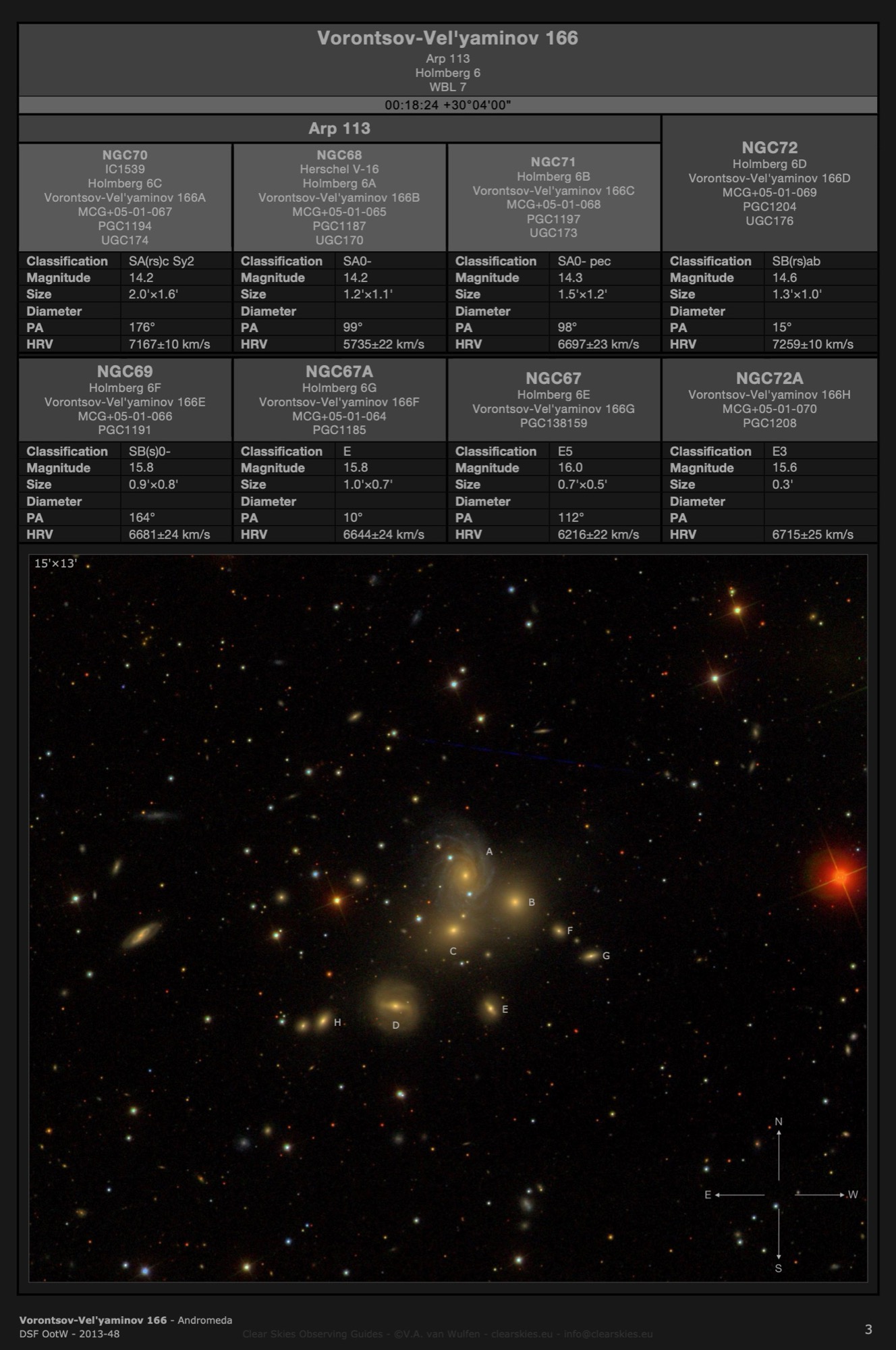Select the NGC68 HRV value 5735±22 km/s
896x1350 pixels.
383,344
